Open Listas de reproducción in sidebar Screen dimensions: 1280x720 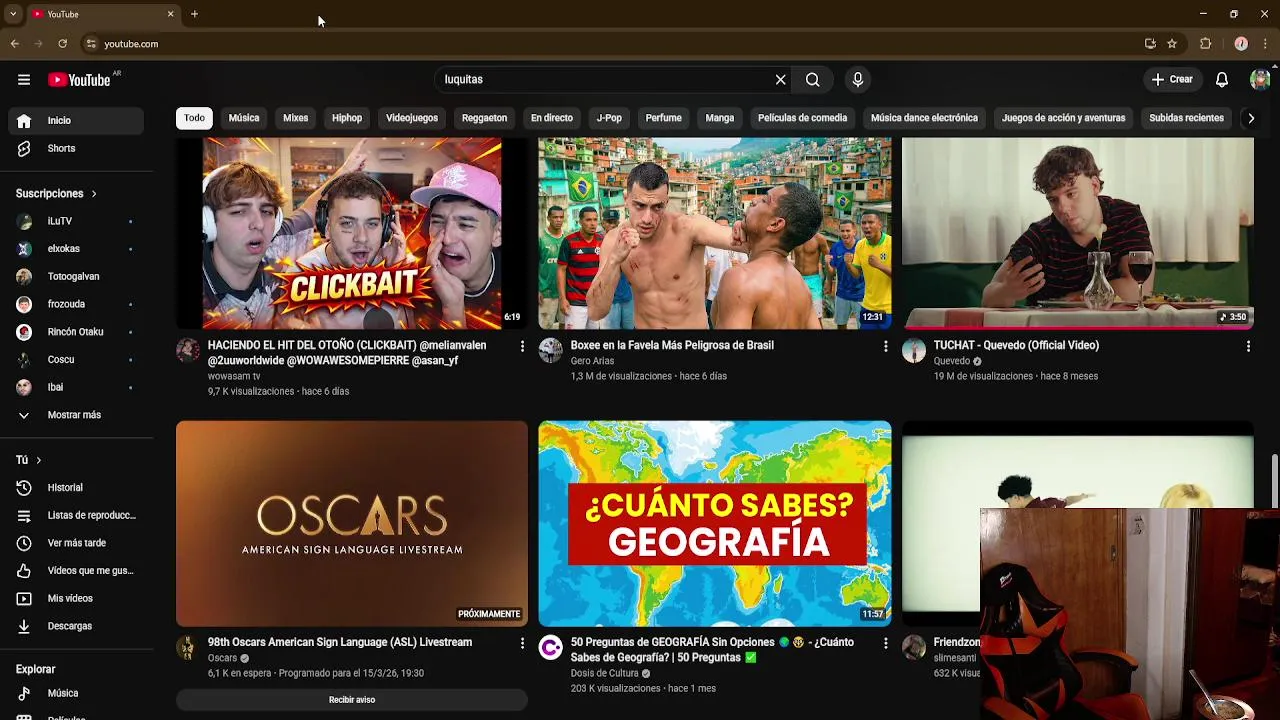pos(76,516)
